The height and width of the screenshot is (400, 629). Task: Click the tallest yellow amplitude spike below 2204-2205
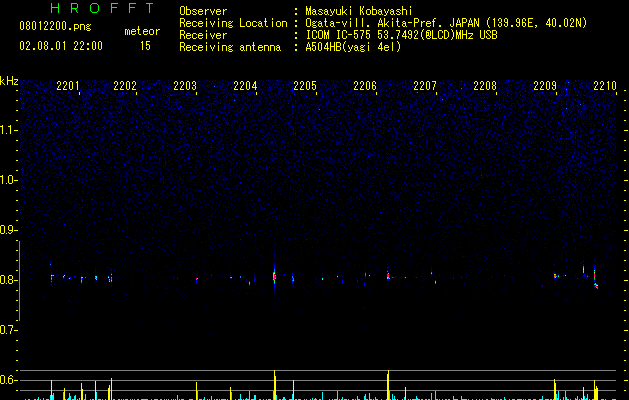coord(275,385)
